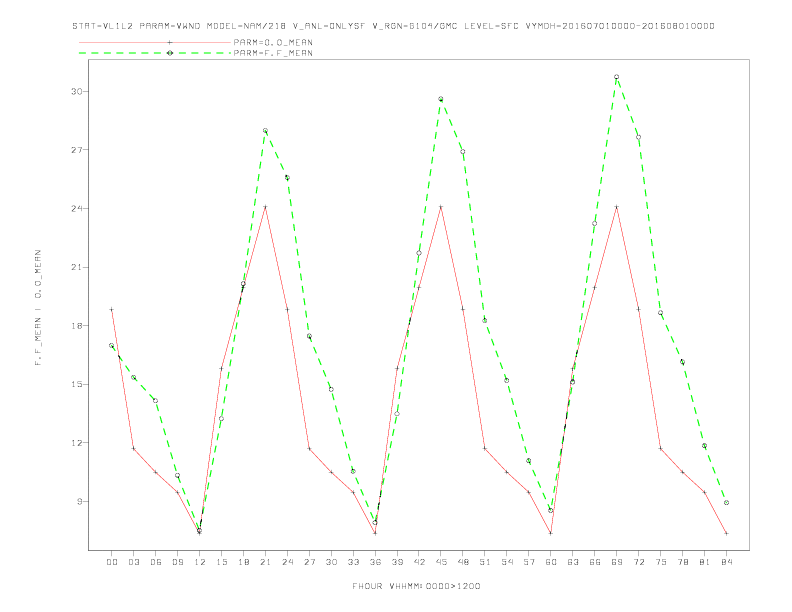This screenshot has width=792, height=612.
Task: Click y-axis tick label 30
Action: tap(76, 91)
